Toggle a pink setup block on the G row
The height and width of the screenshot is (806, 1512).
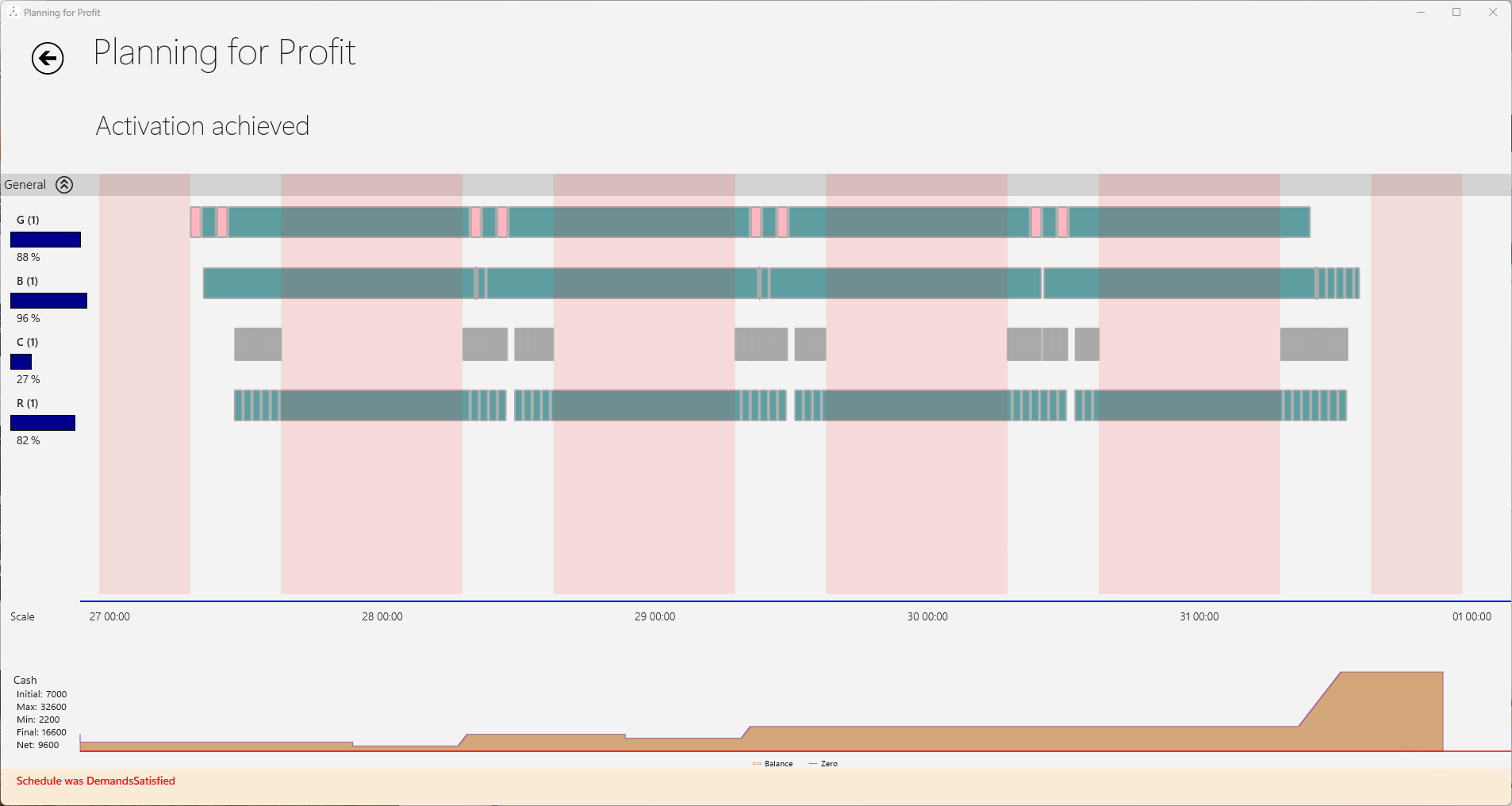[195, 223]
